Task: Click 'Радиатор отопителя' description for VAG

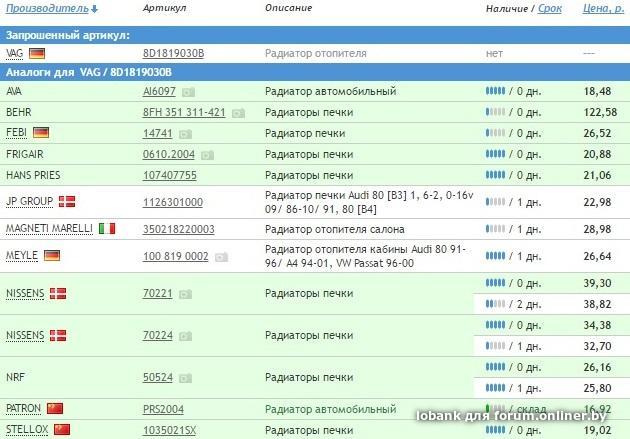Action: (316, 53)
